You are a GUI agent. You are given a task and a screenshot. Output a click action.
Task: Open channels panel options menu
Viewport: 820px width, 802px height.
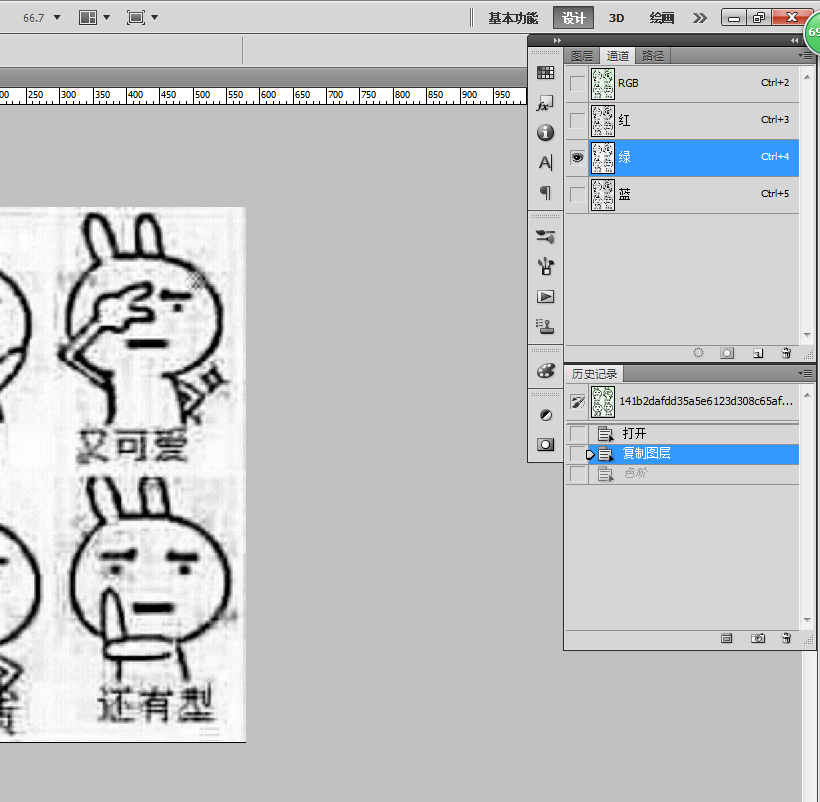coord(806,55)
